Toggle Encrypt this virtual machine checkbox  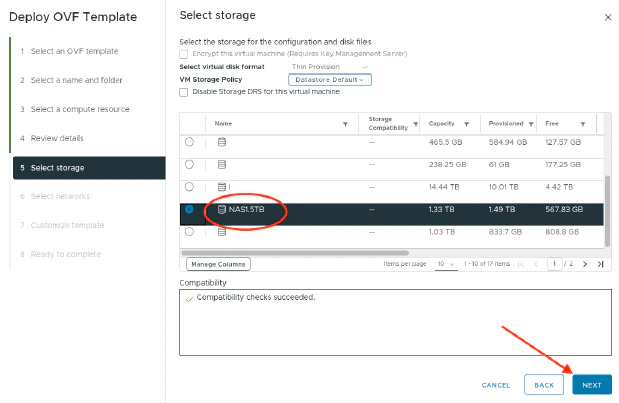(184, 54)
